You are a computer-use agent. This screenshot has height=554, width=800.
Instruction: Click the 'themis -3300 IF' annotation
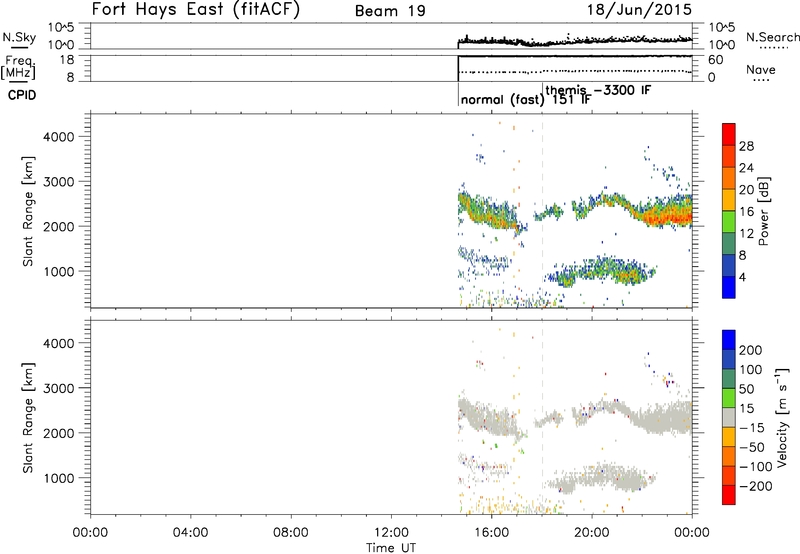coord(598,90)
